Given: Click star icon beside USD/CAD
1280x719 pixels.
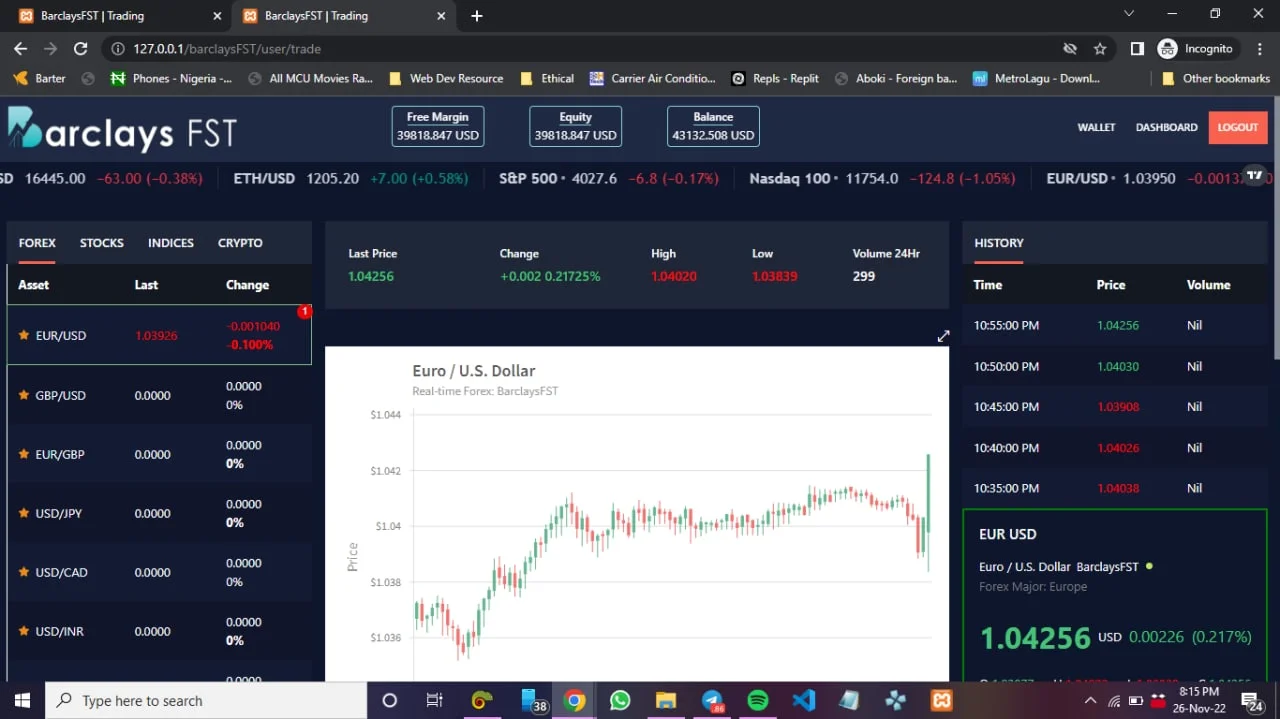Looking at the screenshot, I should coord(24,572).
